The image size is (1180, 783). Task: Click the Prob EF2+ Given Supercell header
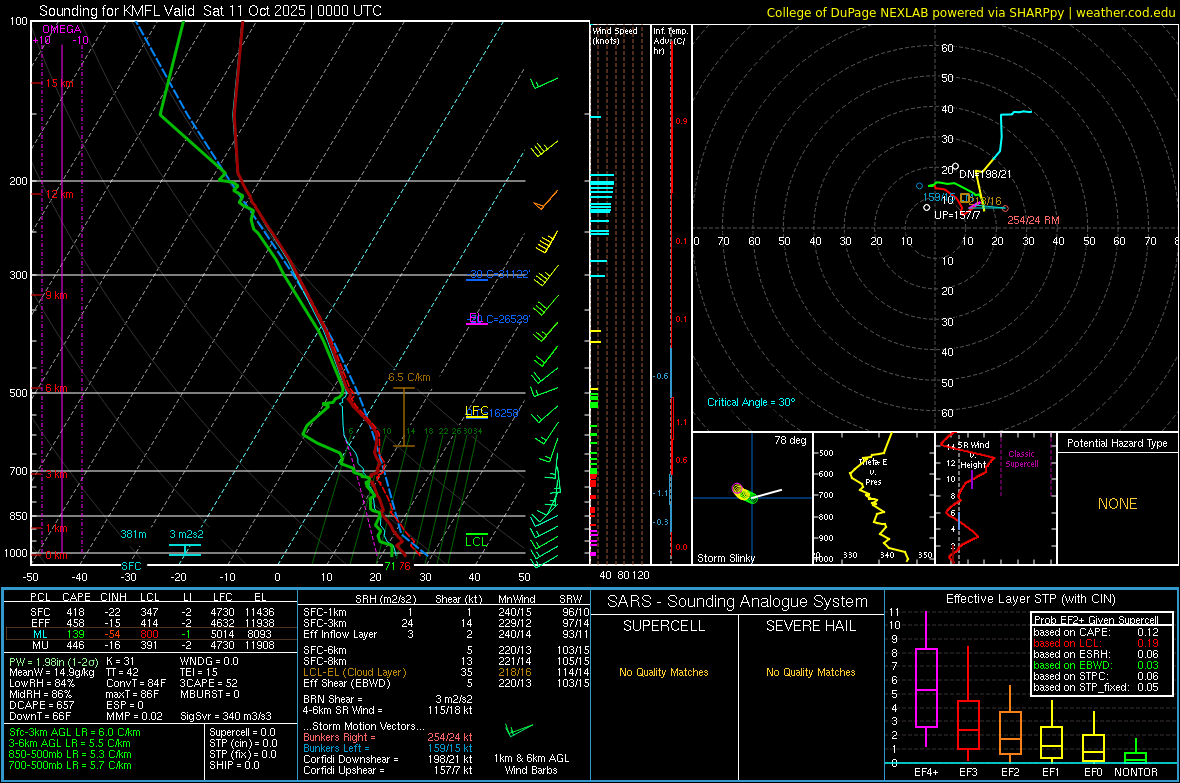(x=1096, y=620)
